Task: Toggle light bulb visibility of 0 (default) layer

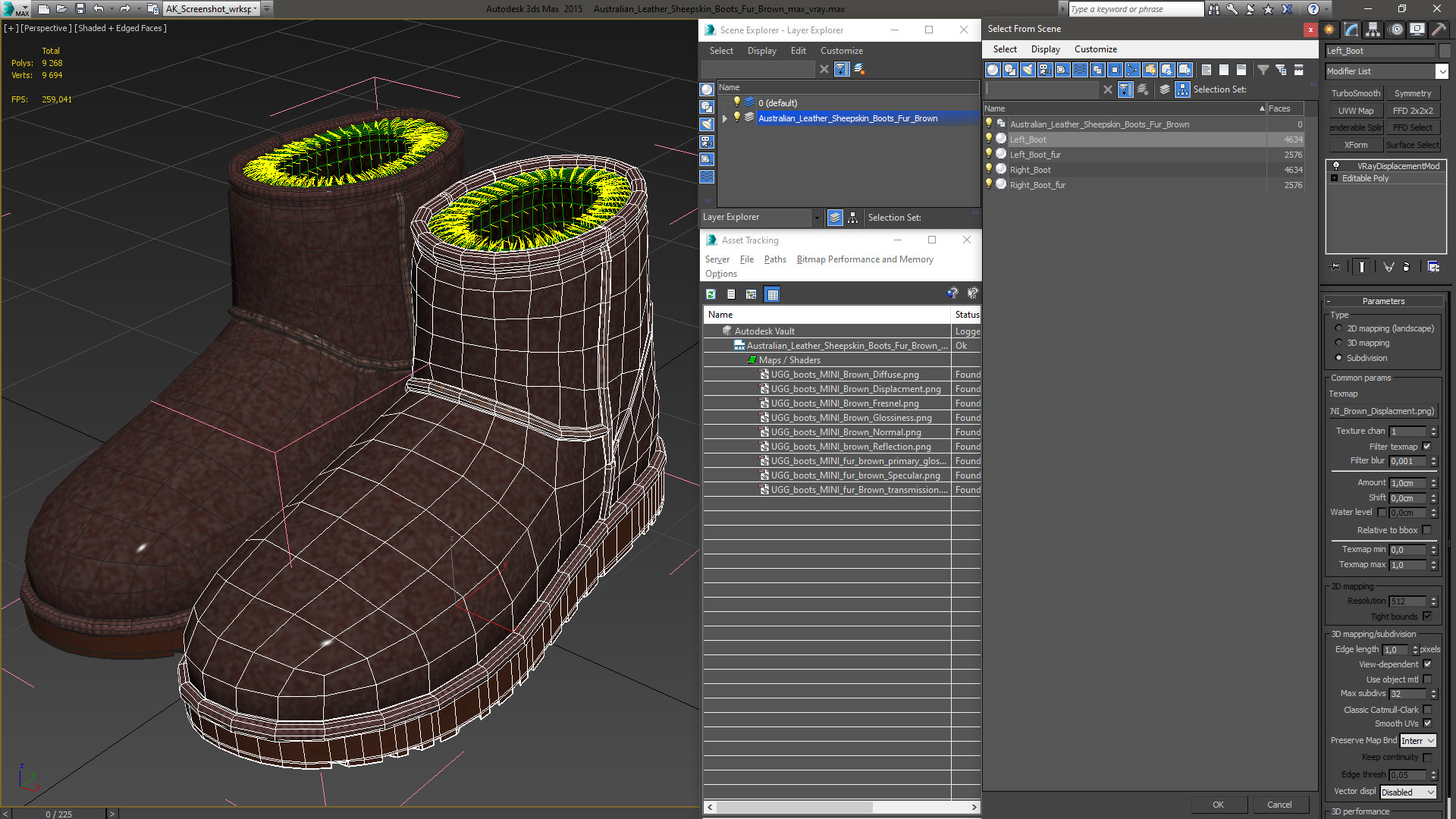Action: [x=736, y=102]
